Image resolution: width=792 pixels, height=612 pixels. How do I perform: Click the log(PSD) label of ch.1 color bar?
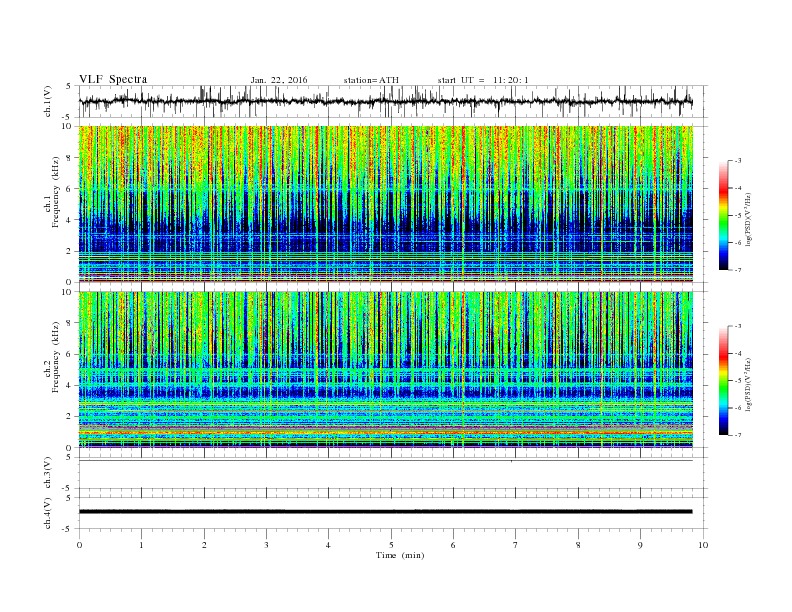748,220
